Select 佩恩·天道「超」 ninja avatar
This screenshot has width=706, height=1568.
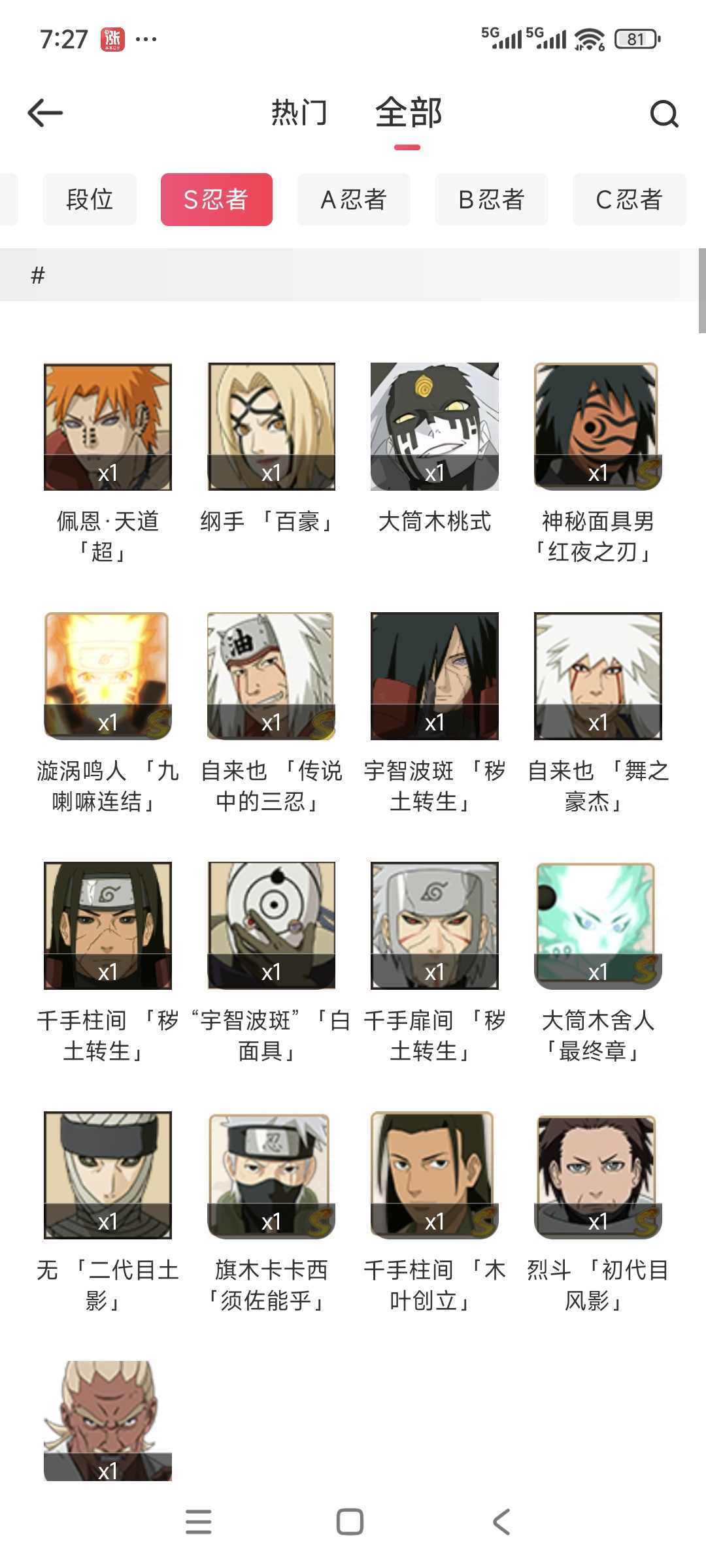(x=108, y=427)
